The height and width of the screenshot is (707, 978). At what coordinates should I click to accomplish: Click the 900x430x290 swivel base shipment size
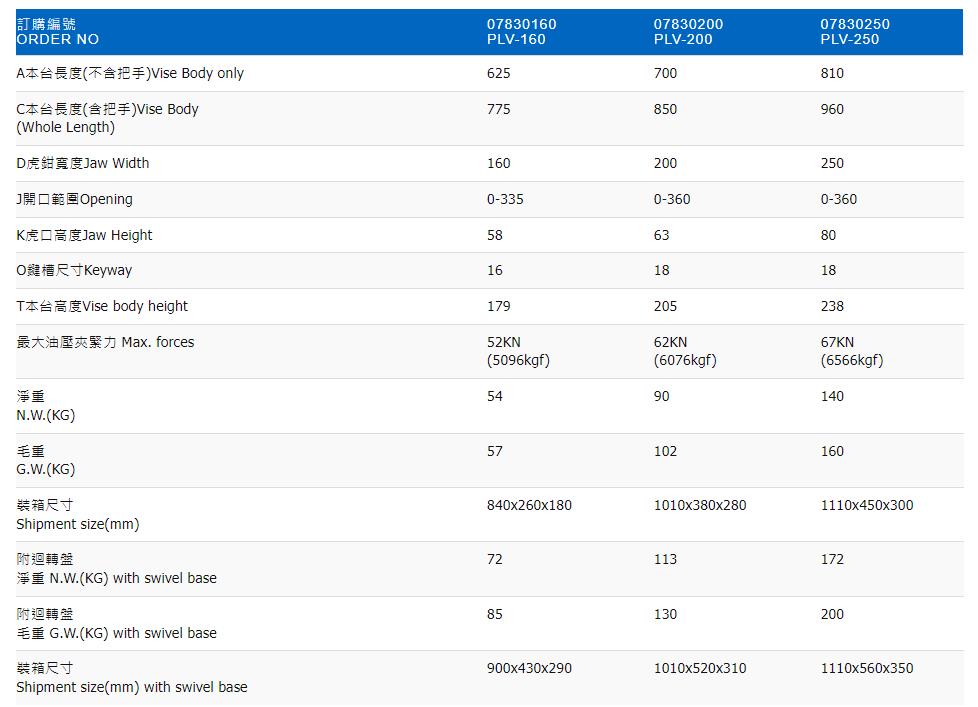(529, 668)
